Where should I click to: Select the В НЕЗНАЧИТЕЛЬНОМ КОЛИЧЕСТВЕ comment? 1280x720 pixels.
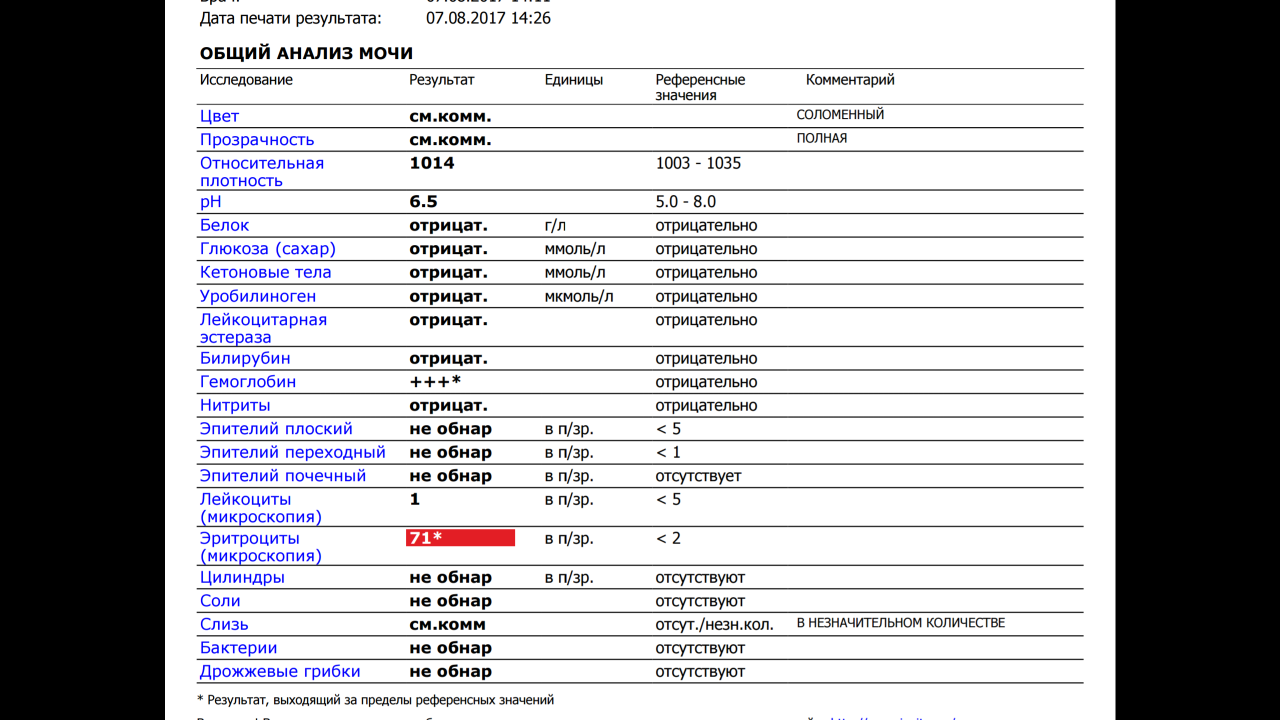901,623
